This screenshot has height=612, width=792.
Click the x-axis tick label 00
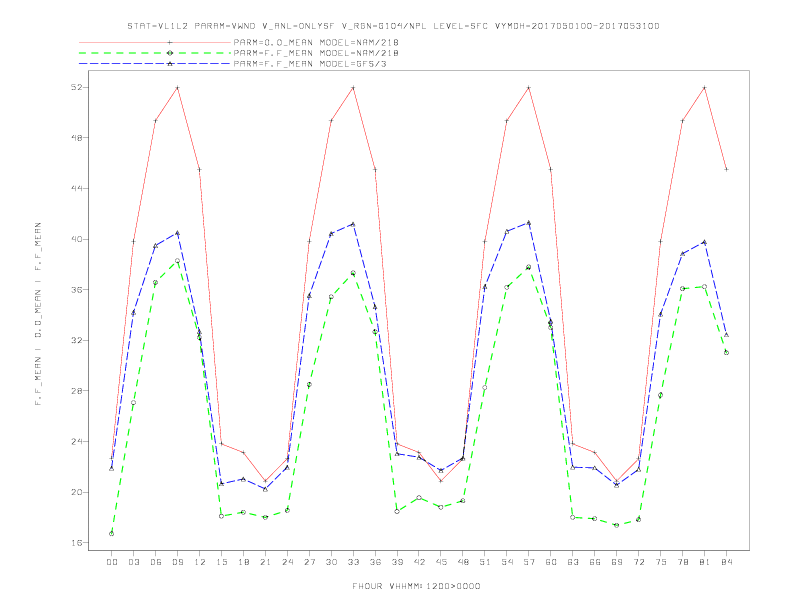pos(112,562)
